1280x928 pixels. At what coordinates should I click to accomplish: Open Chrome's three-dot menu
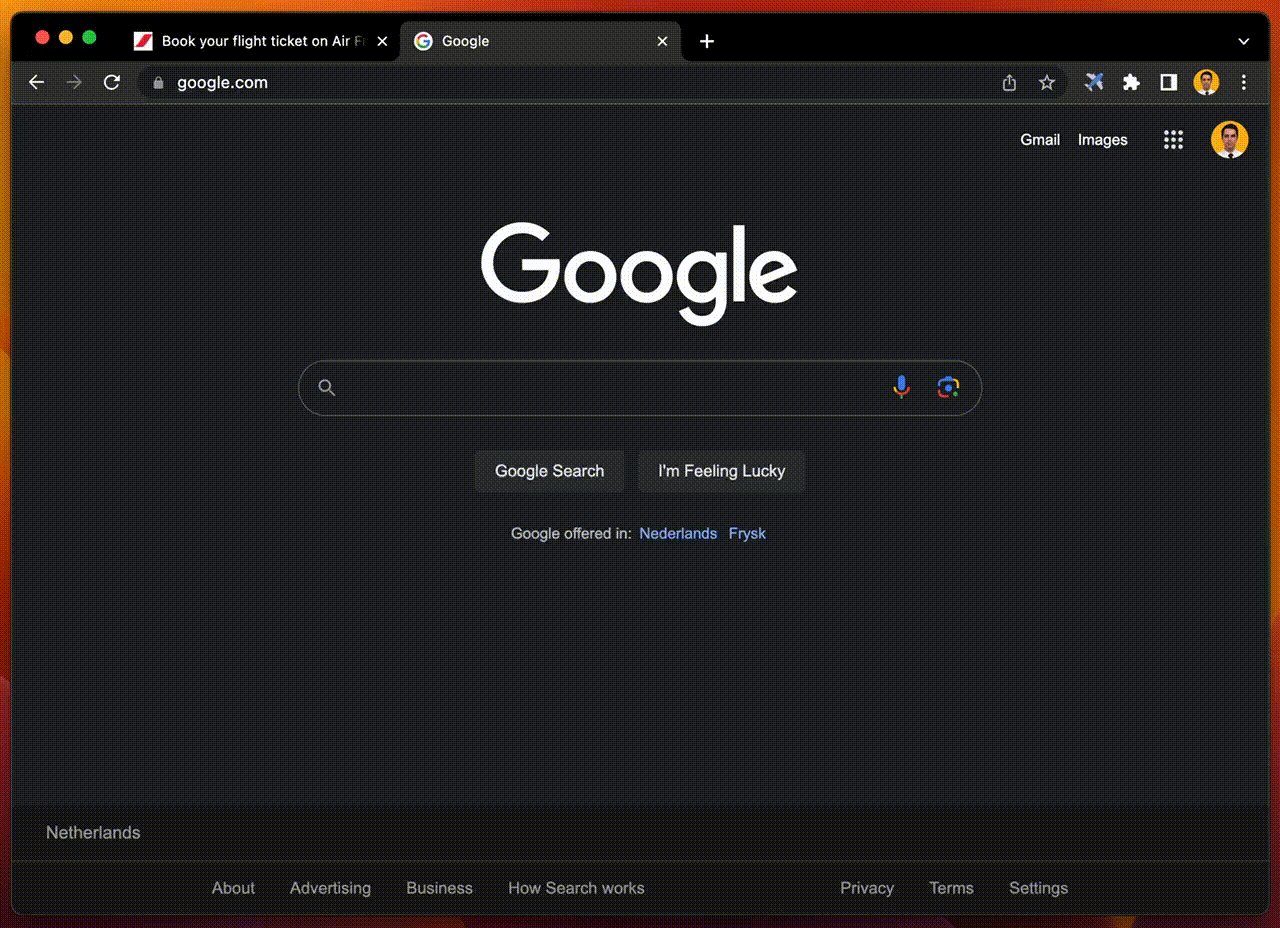coord(1244,83)
